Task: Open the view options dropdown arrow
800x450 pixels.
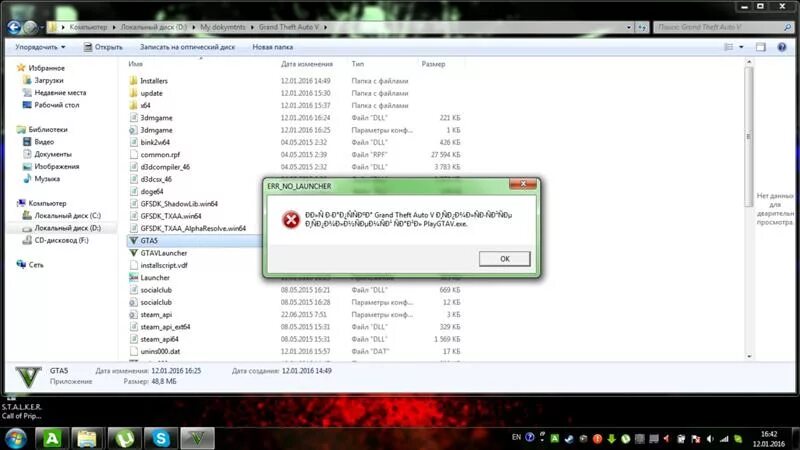Action: (x=741, y=47)
